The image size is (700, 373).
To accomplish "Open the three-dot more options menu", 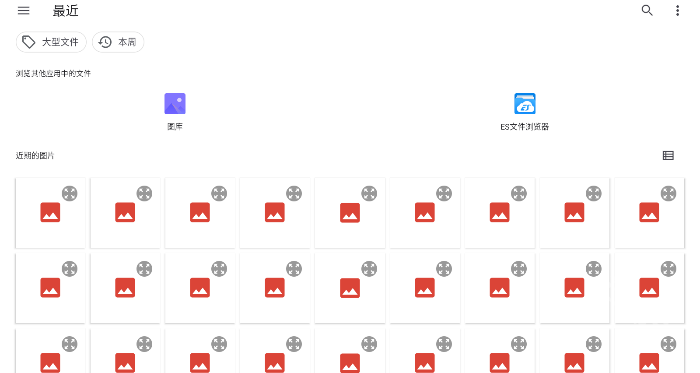I will click(677, 10).
